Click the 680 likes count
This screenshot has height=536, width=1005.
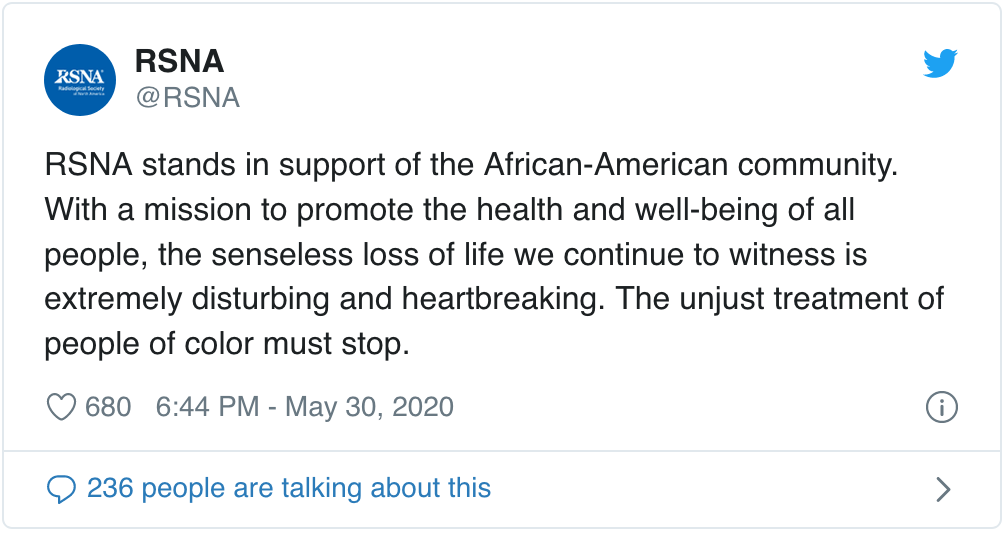(108, 408)
